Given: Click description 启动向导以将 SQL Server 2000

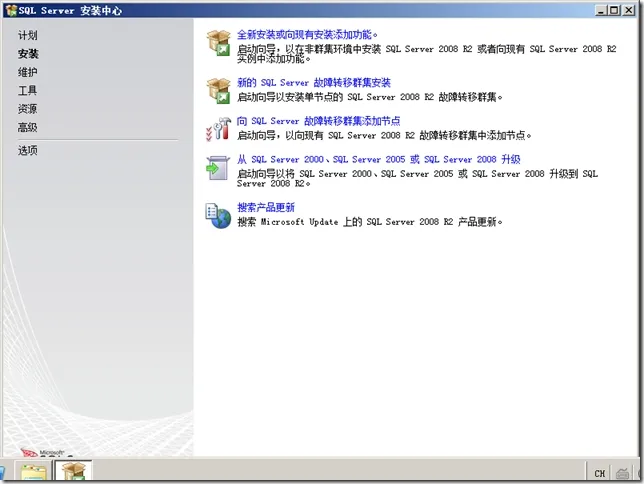Looking at the screenshot, I should [417, 178].
